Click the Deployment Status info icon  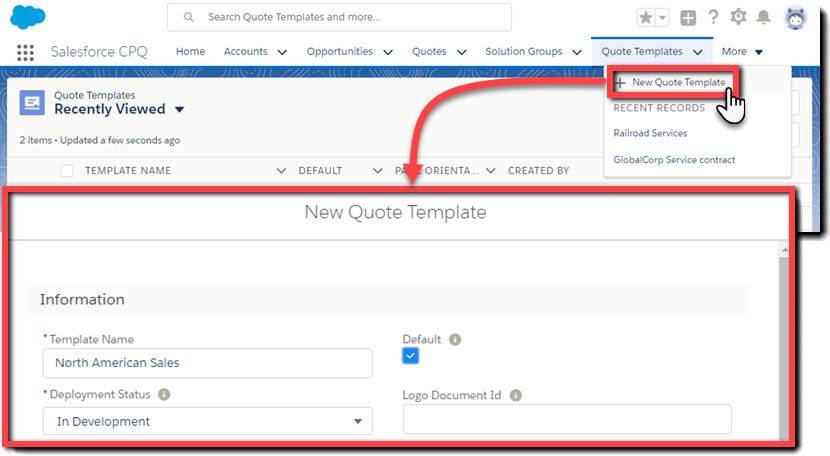coord(164,395)
